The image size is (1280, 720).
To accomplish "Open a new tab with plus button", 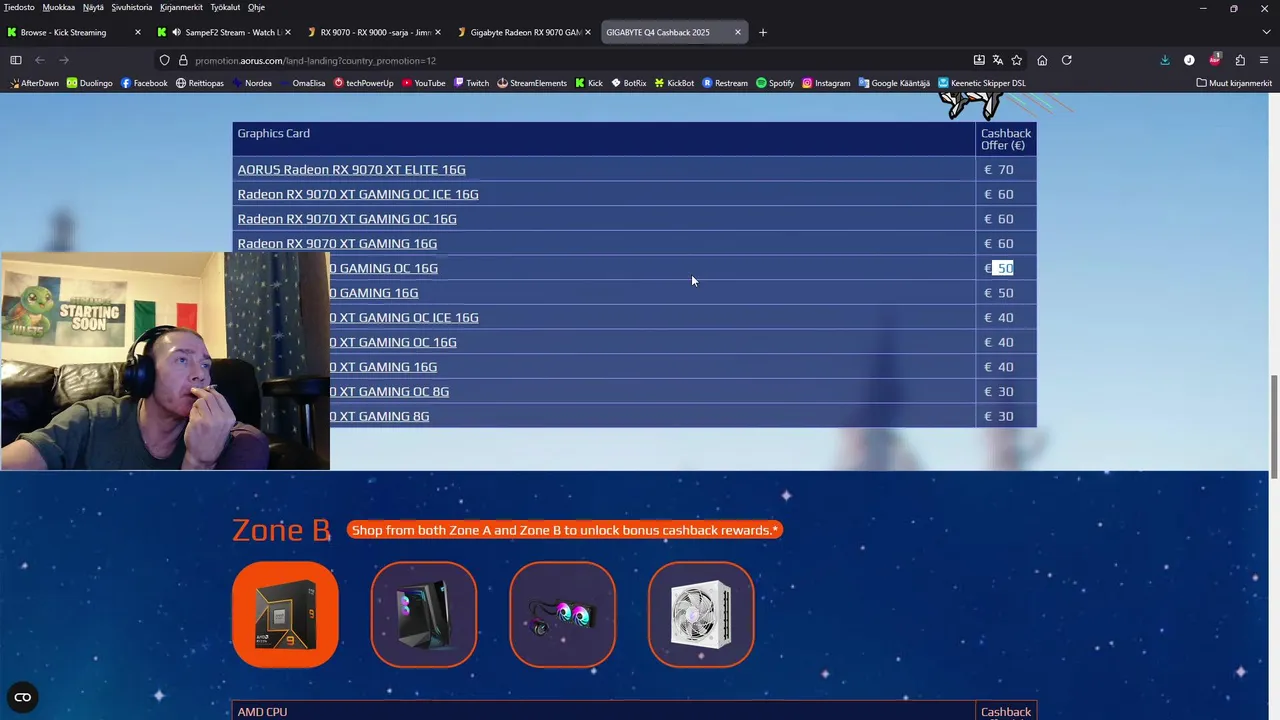I will click(763, 32).
